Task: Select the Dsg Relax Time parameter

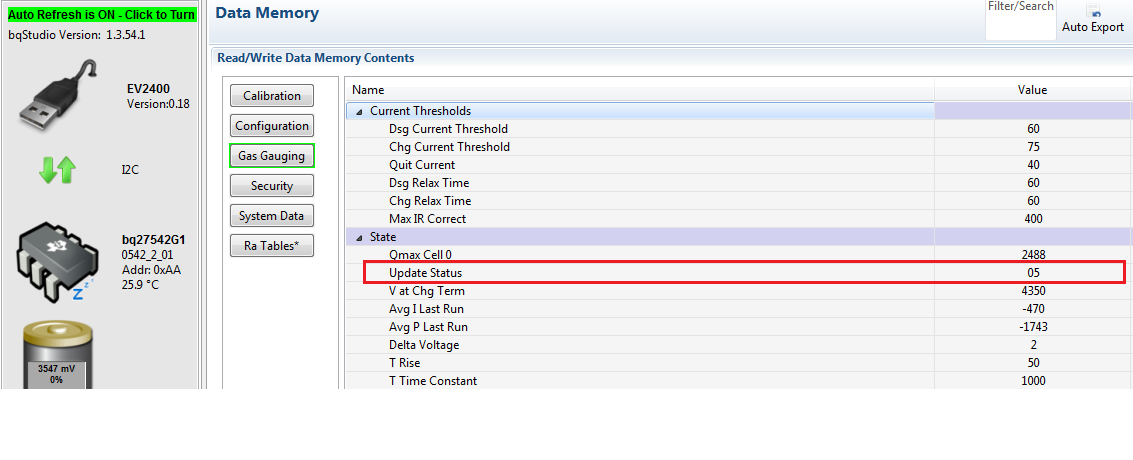Action: pyautogui.click(x=427, y=183)
